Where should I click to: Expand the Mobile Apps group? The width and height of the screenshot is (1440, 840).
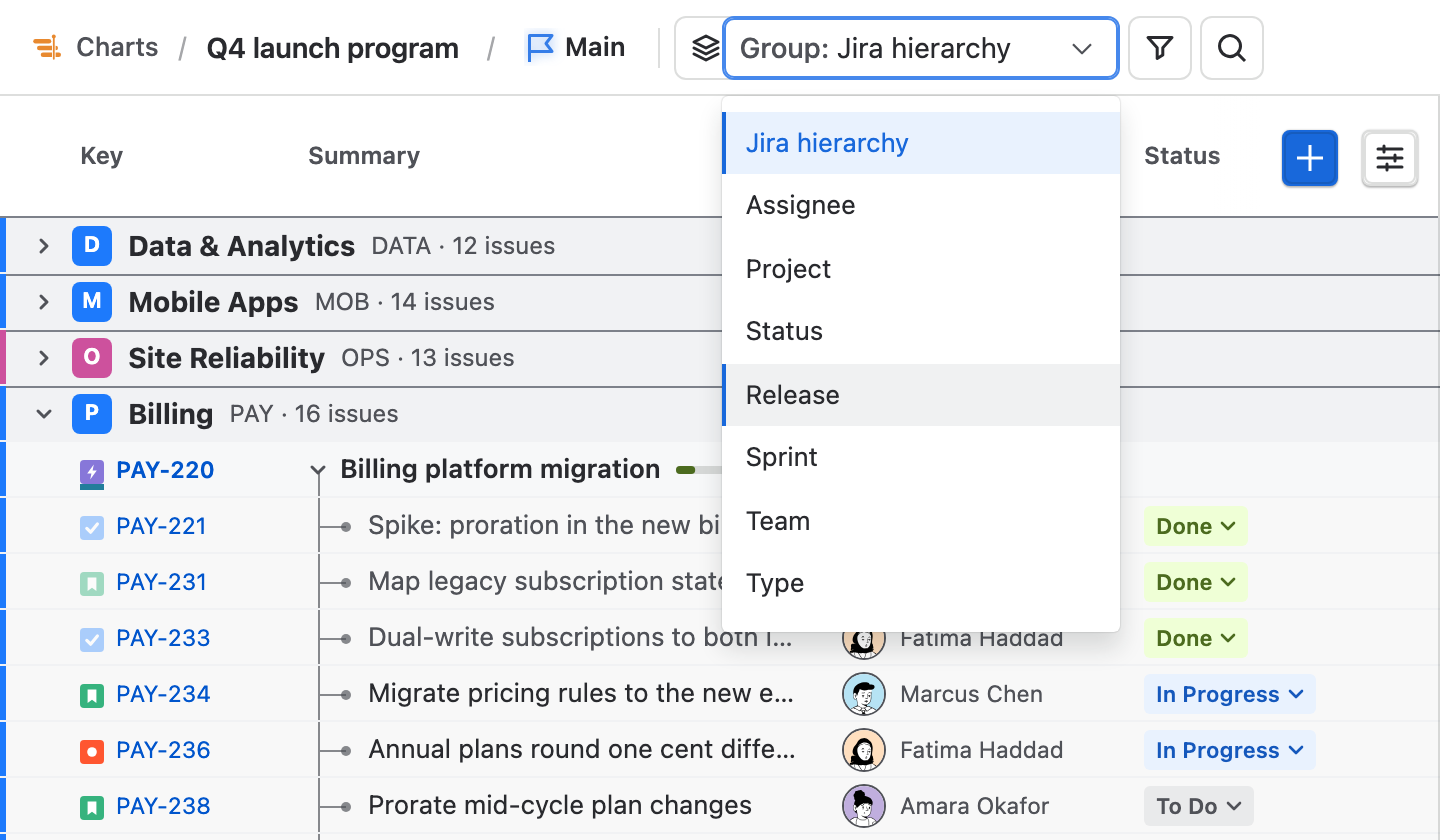[43, 302]
